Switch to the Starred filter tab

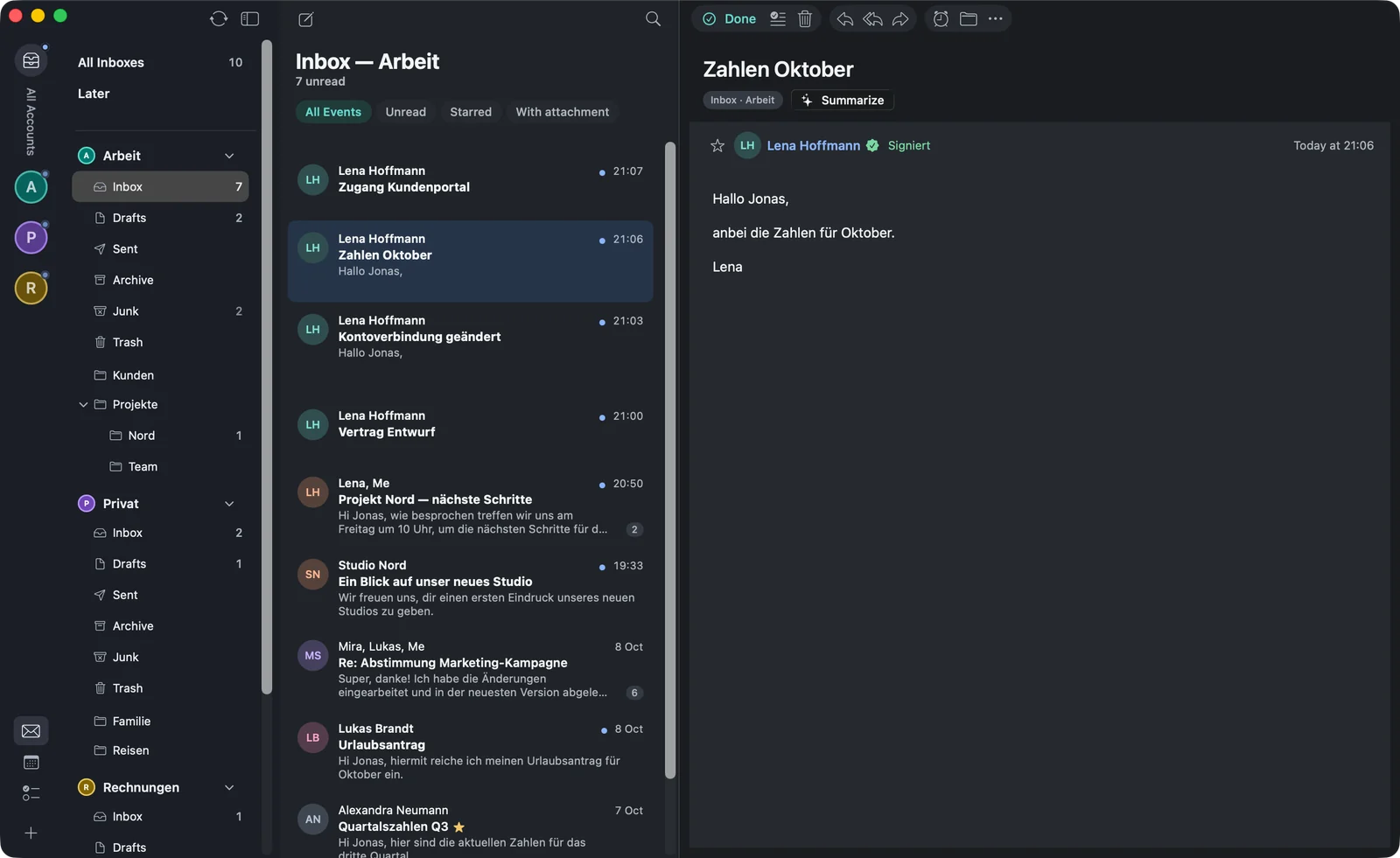pos(471,112)
